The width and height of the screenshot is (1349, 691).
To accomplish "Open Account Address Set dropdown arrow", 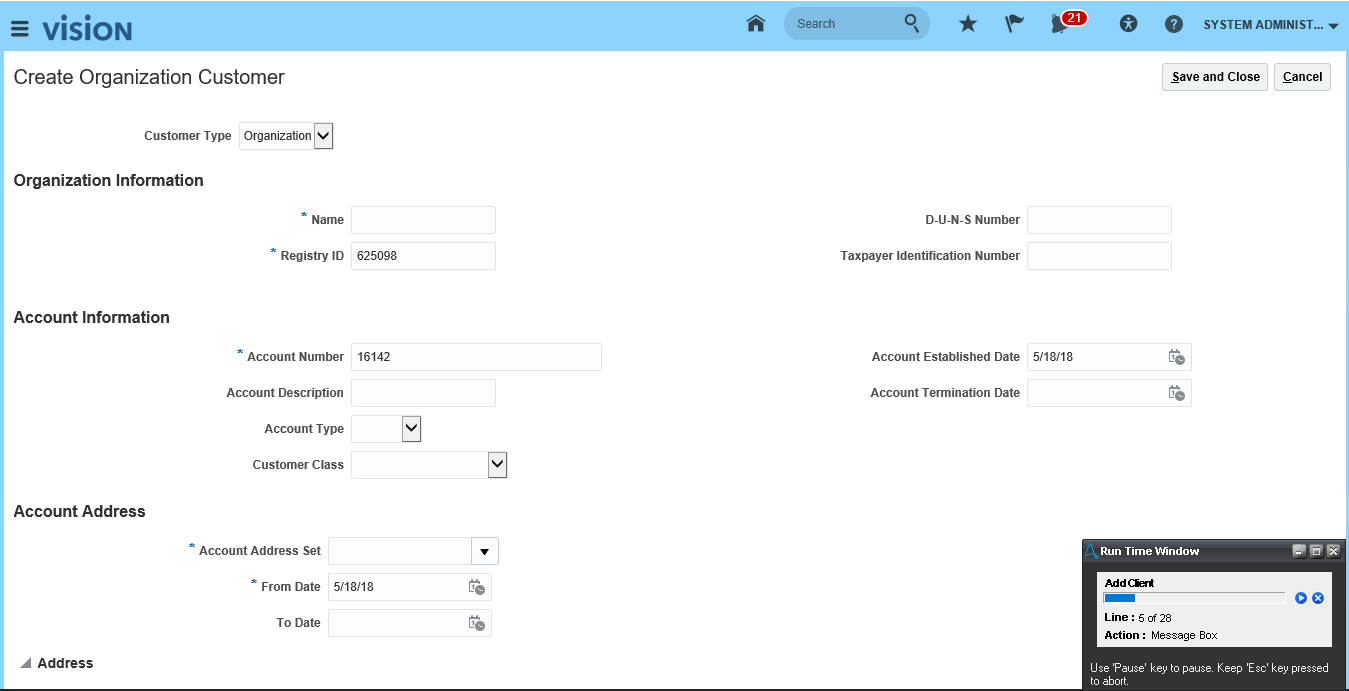I will pos(485,551).
